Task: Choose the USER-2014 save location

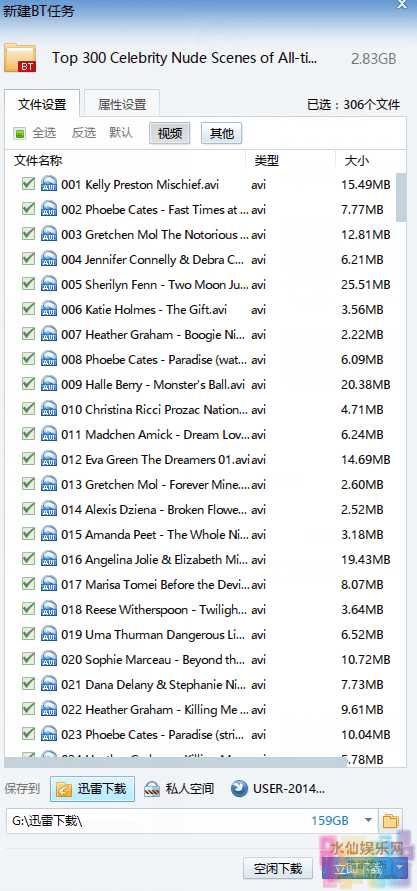Action: pyautogui.click(x=278, y=789)
